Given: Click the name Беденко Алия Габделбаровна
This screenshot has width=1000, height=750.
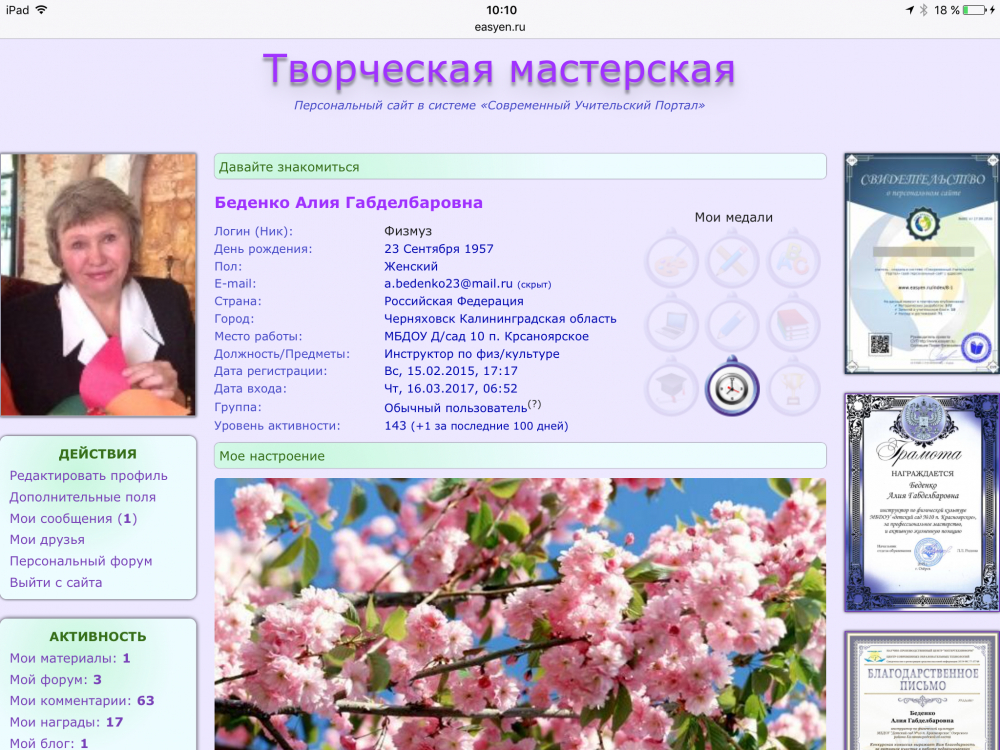Looking at the screenshot, I should pos(348,203).
